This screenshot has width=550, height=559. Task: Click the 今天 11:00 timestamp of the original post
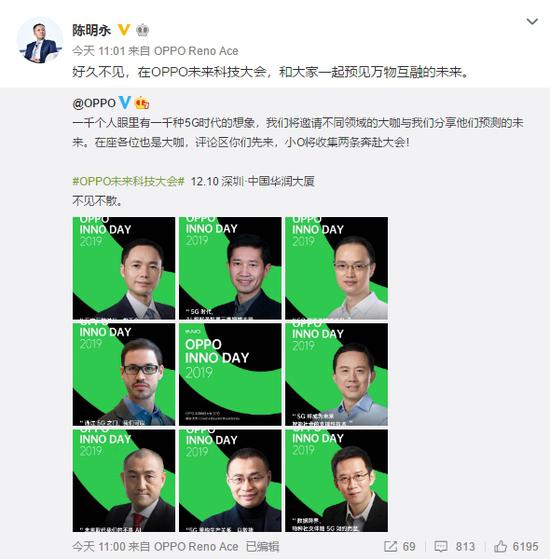coord(99,546)
